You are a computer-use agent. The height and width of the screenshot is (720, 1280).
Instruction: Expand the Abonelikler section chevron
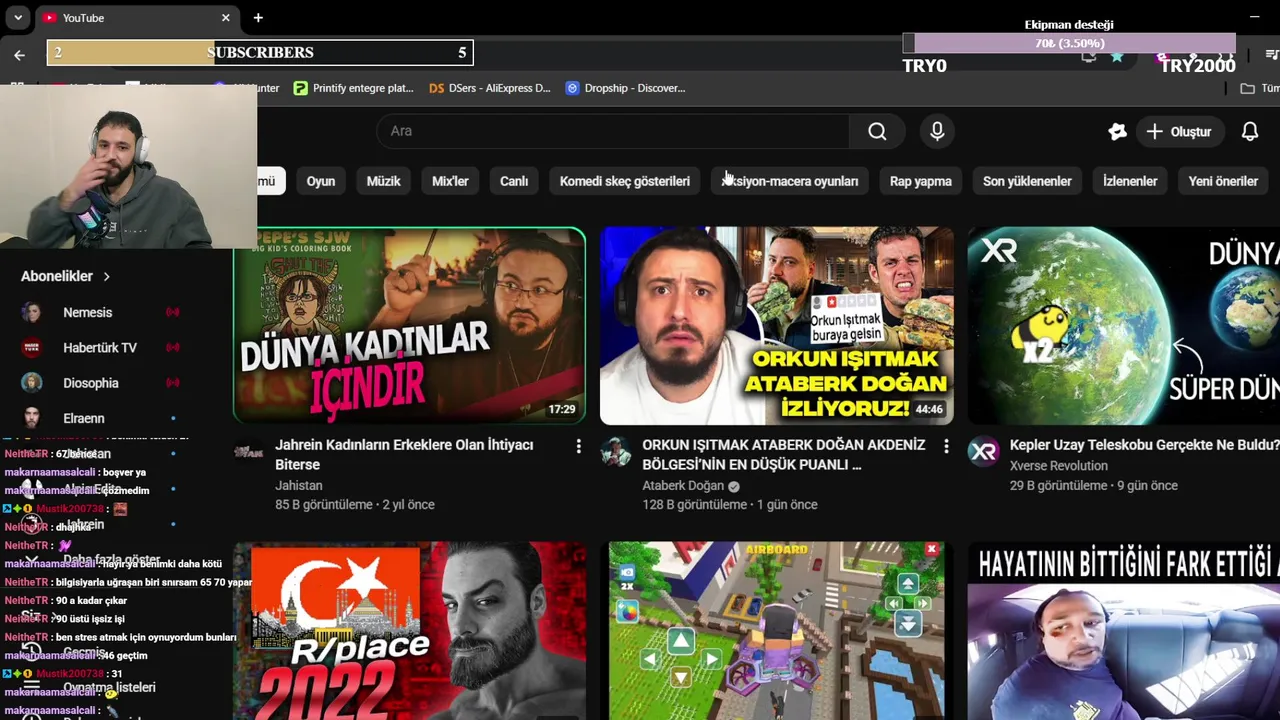106,276
